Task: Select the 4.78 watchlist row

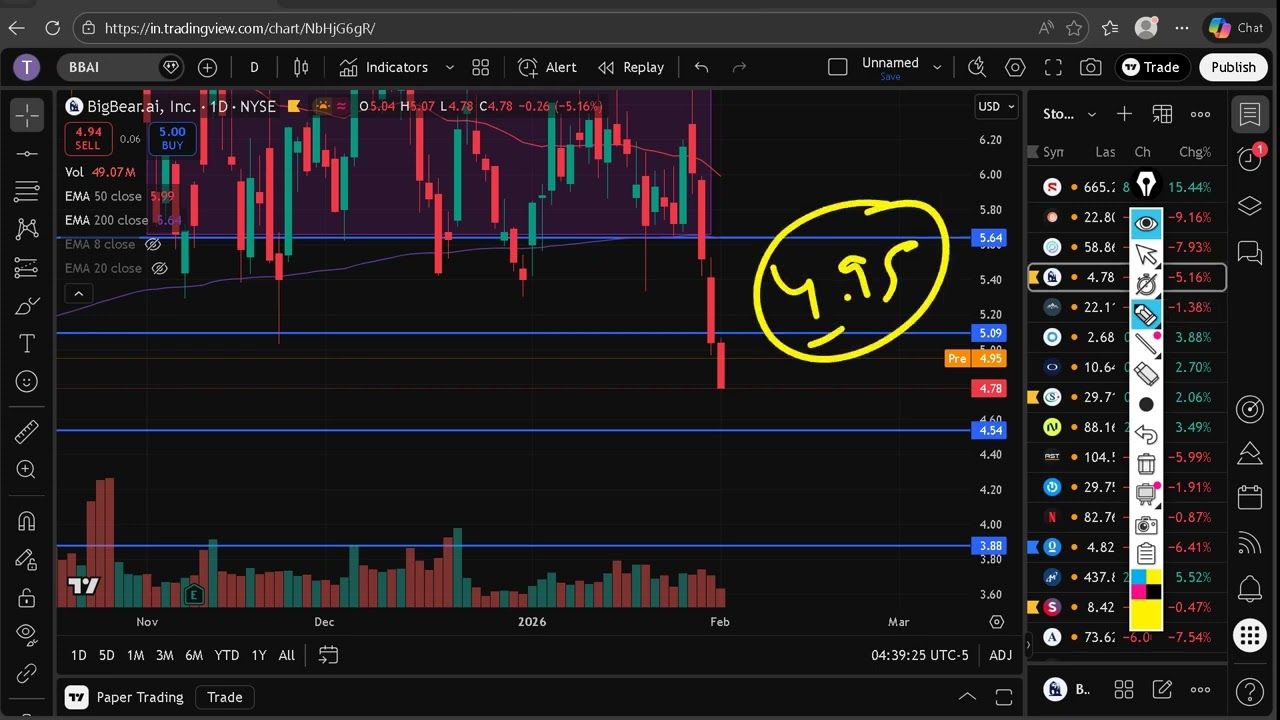Action: (1127, 277)
